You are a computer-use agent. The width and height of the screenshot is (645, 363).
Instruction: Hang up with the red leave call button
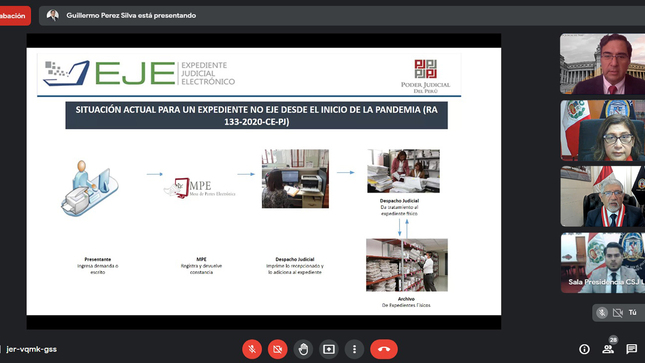384,349
